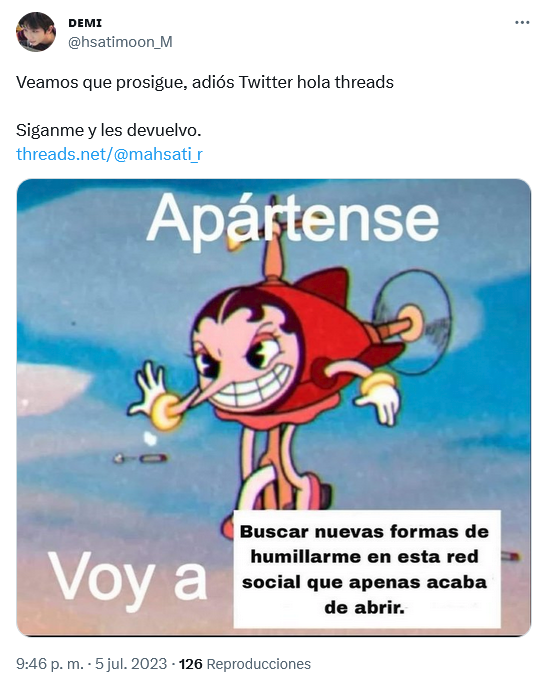View the 126 Reproducciones count
The image size is (548, 684).
[245, 663]
